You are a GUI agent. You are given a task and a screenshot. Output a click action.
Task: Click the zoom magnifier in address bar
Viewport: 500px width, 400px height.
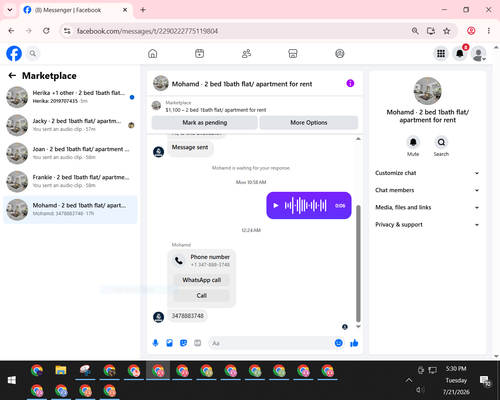pos(415,31)
